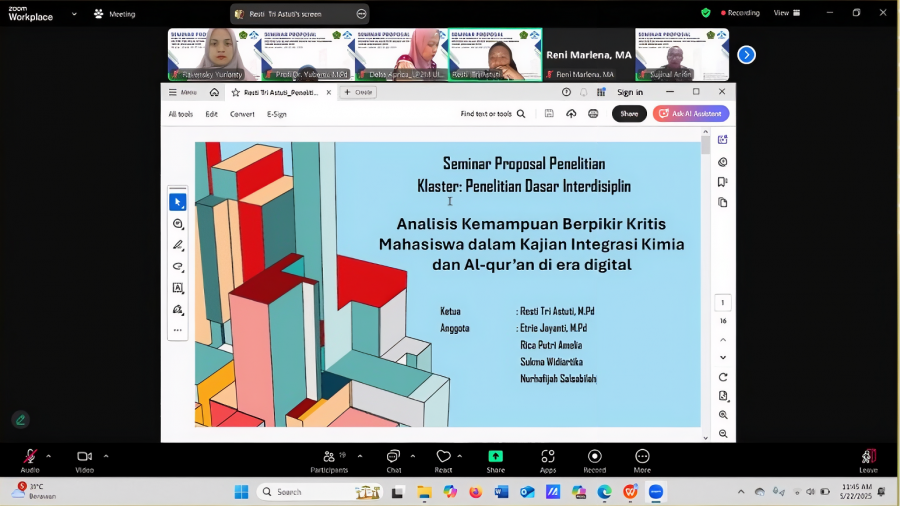Click the Acrobat zoom out magnifier

[723, 434]
